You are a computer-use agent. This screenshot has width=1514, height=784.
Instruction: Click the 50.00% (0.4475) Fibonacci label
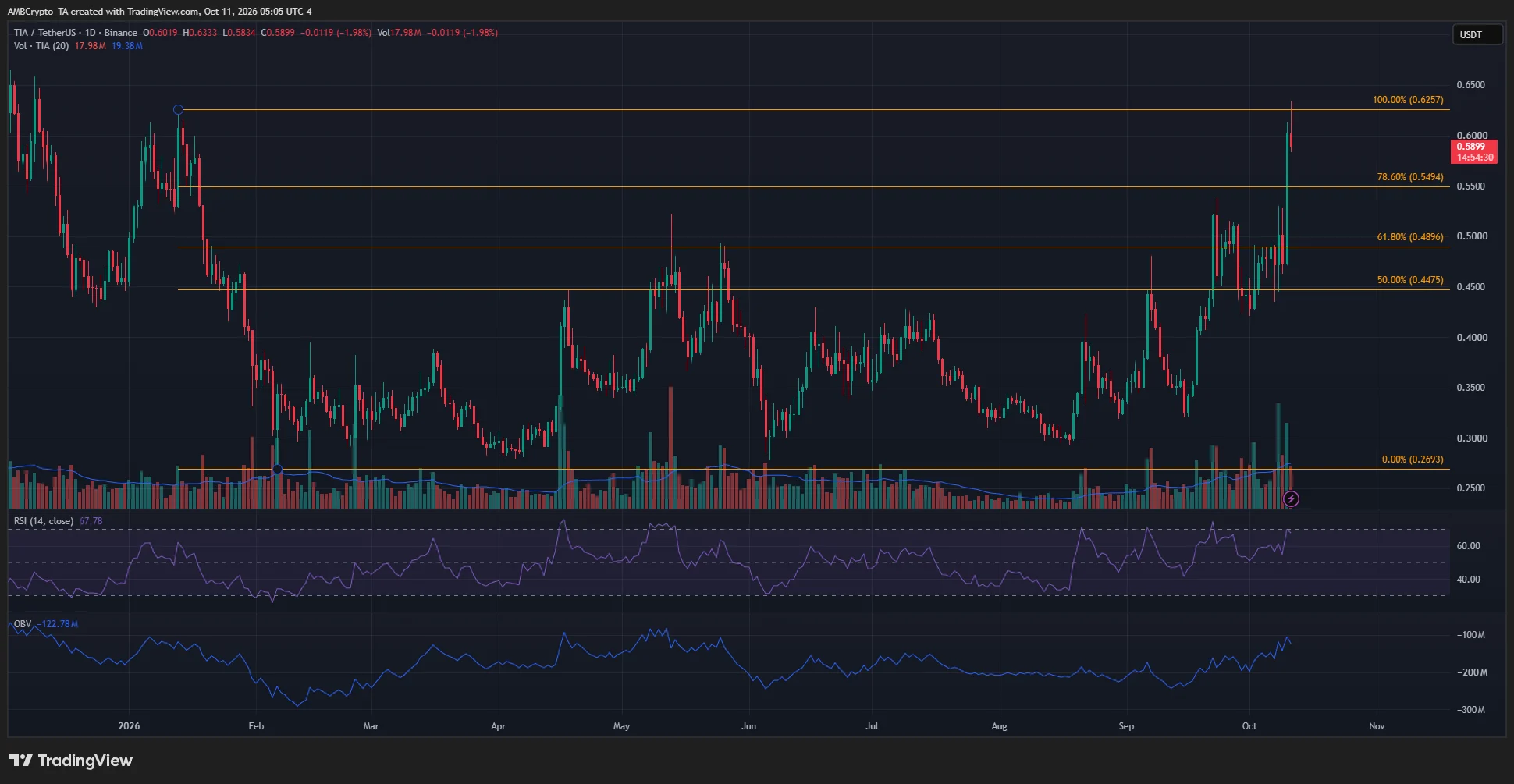tap(1409, 280)
